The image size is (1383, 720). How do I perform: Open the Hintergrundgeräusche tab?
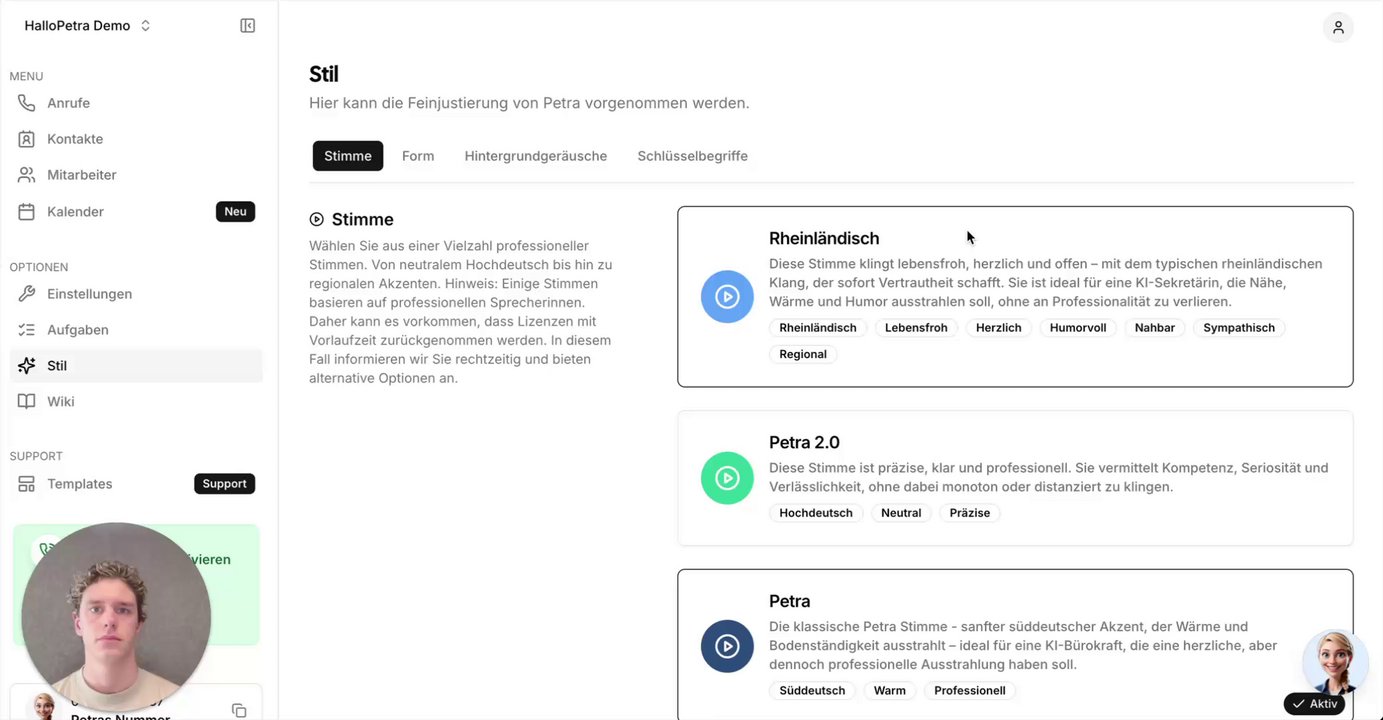tap(535, 156)
